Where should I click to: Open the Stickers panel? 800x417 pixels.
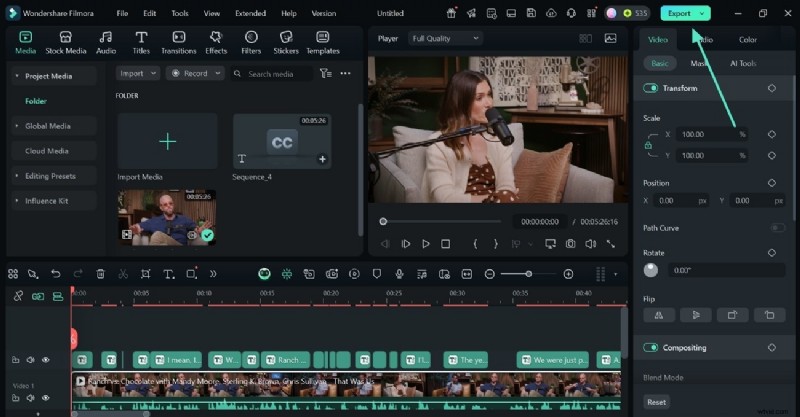point(286,42)
